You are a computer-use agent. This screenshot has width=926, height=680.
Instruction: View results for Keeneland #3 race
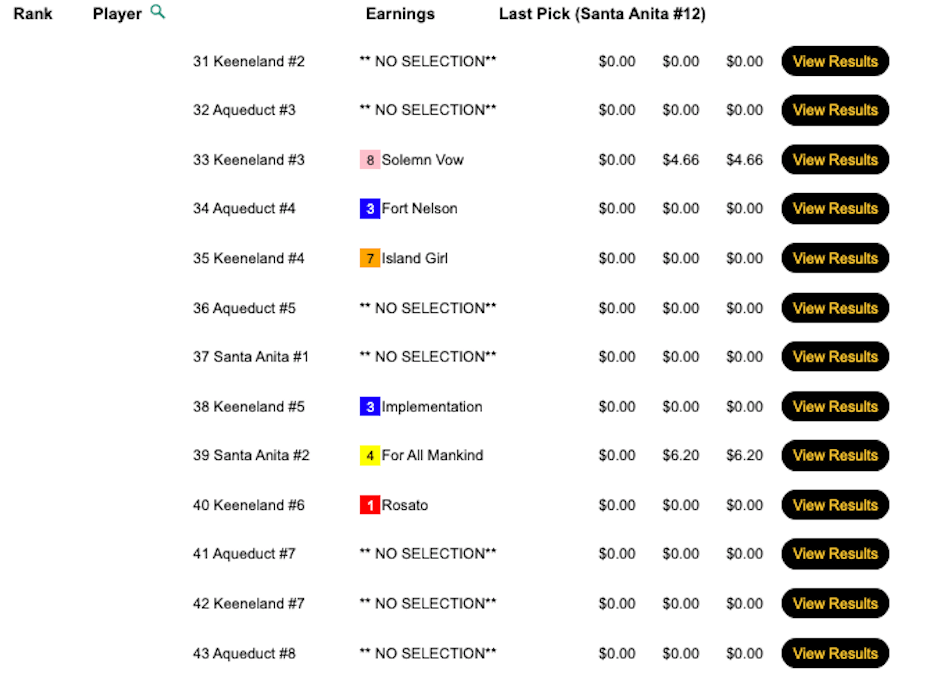pos(835,160)
